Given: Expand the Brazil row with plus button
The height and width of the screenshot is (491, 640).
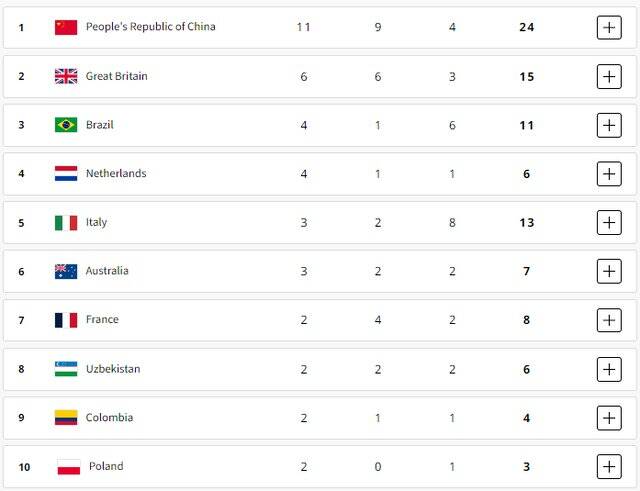Looking at the screenshot, I should [608, 125].
